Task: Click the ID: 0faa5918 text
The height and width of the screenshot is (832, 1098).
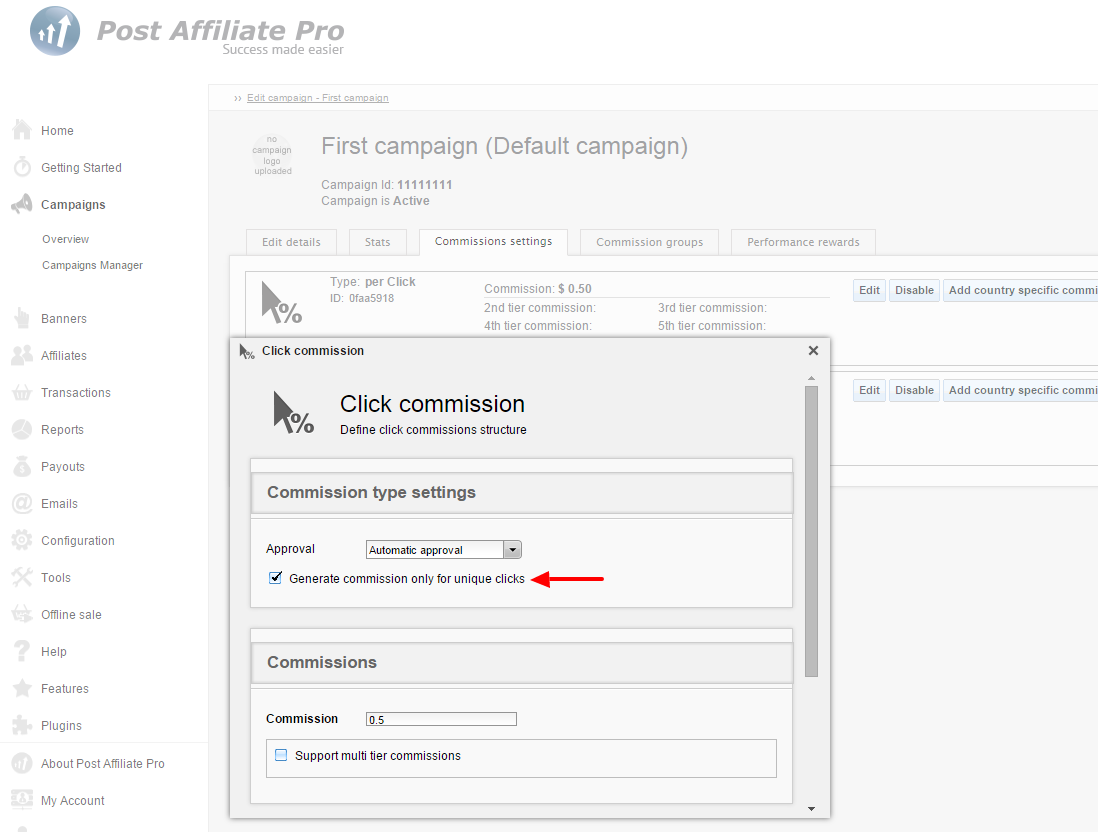Action: click(x=362, y=298)
